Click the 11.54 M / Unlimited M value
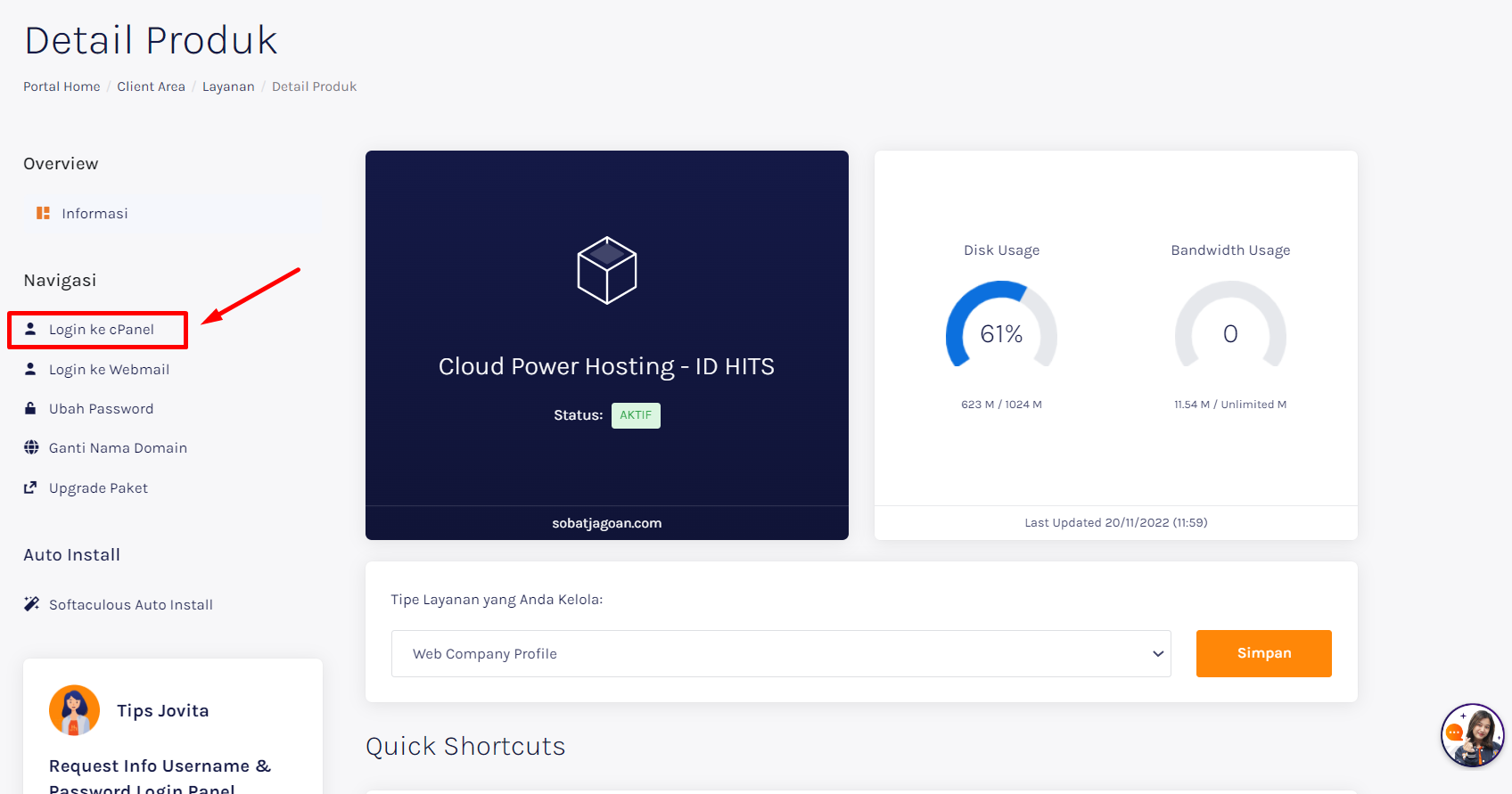The image size is (1512, 794). coord(1230,405)
